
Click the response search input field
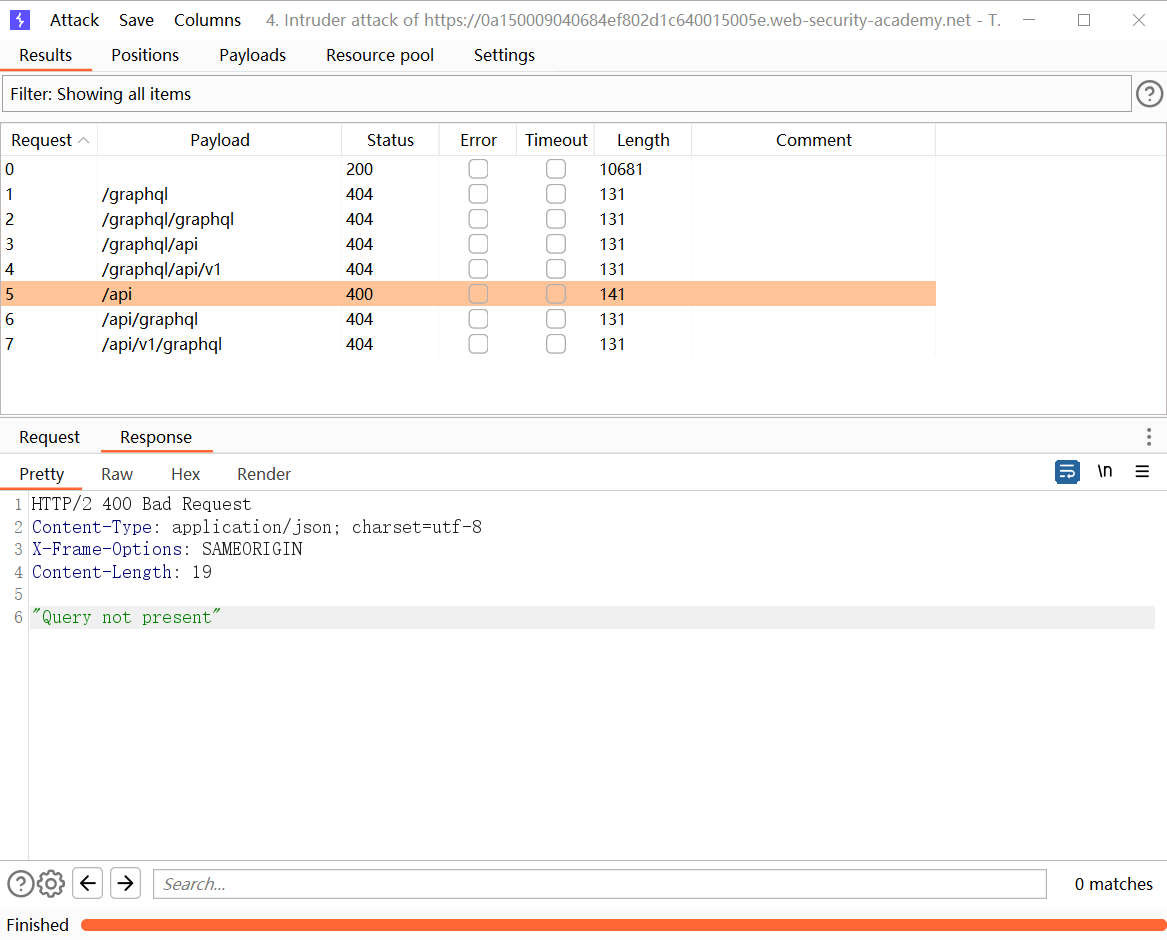(599, 884)
